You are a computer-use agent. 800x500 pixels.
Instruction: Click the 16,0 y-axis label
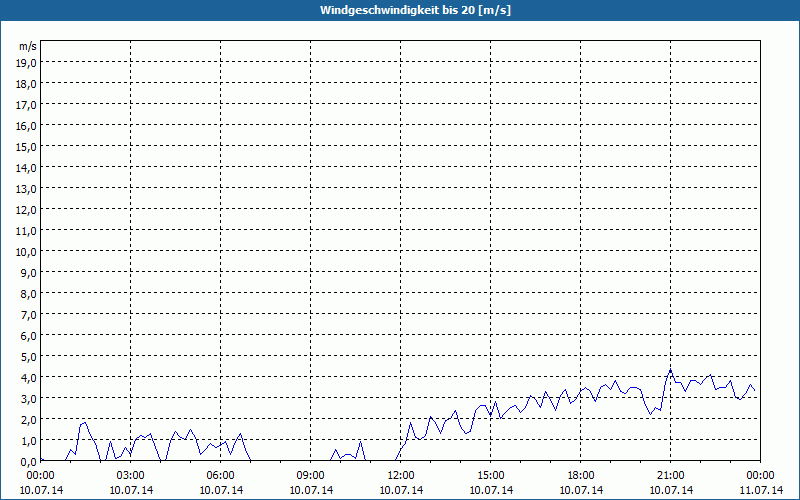[26, 126]
